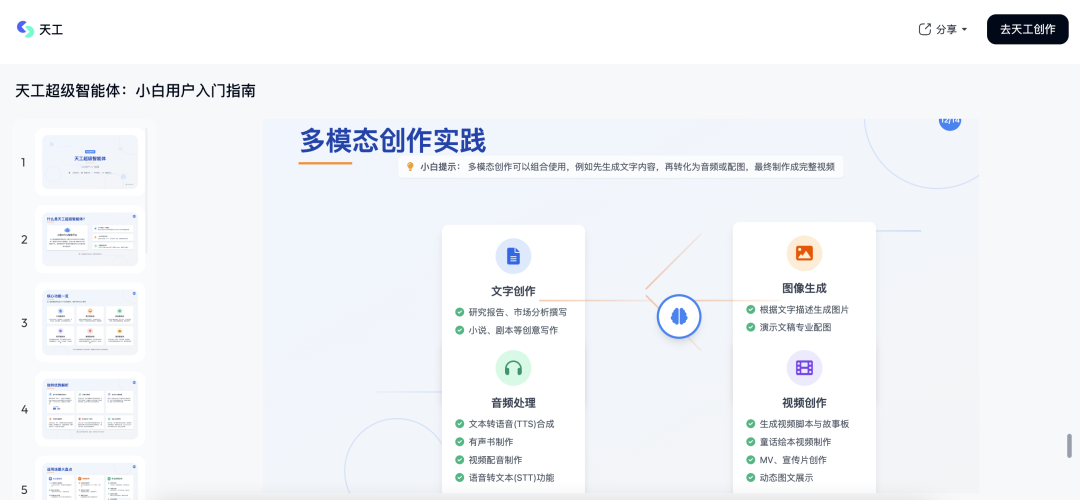Select slide 1 thumbnail
Viewport: 1080px width, 500px height.
click(90, 162)
